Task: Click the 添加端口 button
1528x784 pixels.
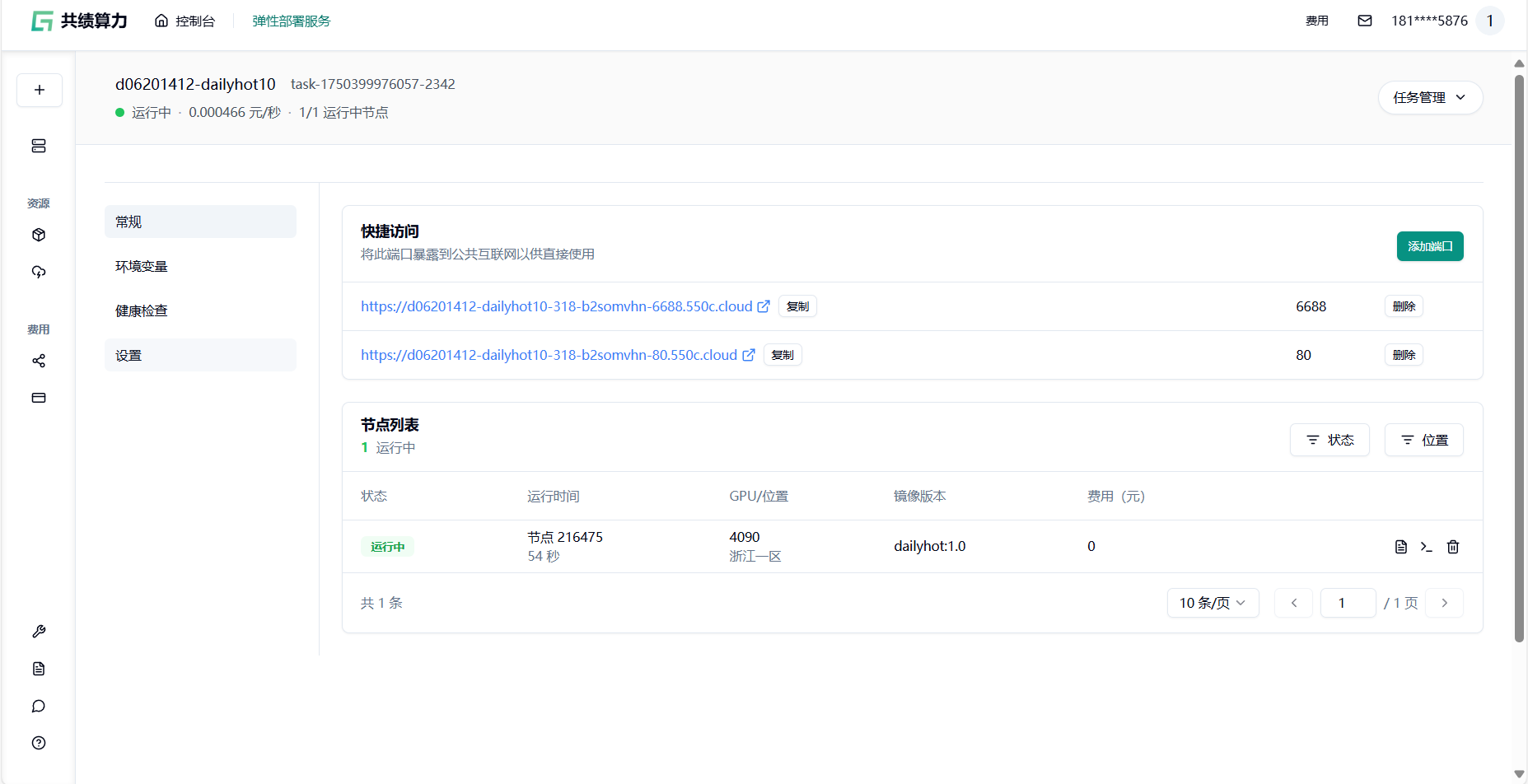Action: (x=1429, y=246)
